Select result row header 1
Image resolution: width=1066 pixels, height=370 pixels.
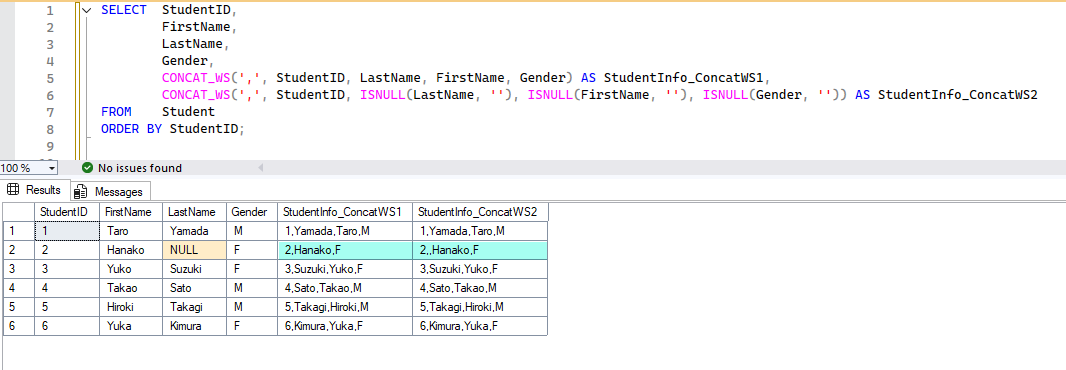[18, 231]
